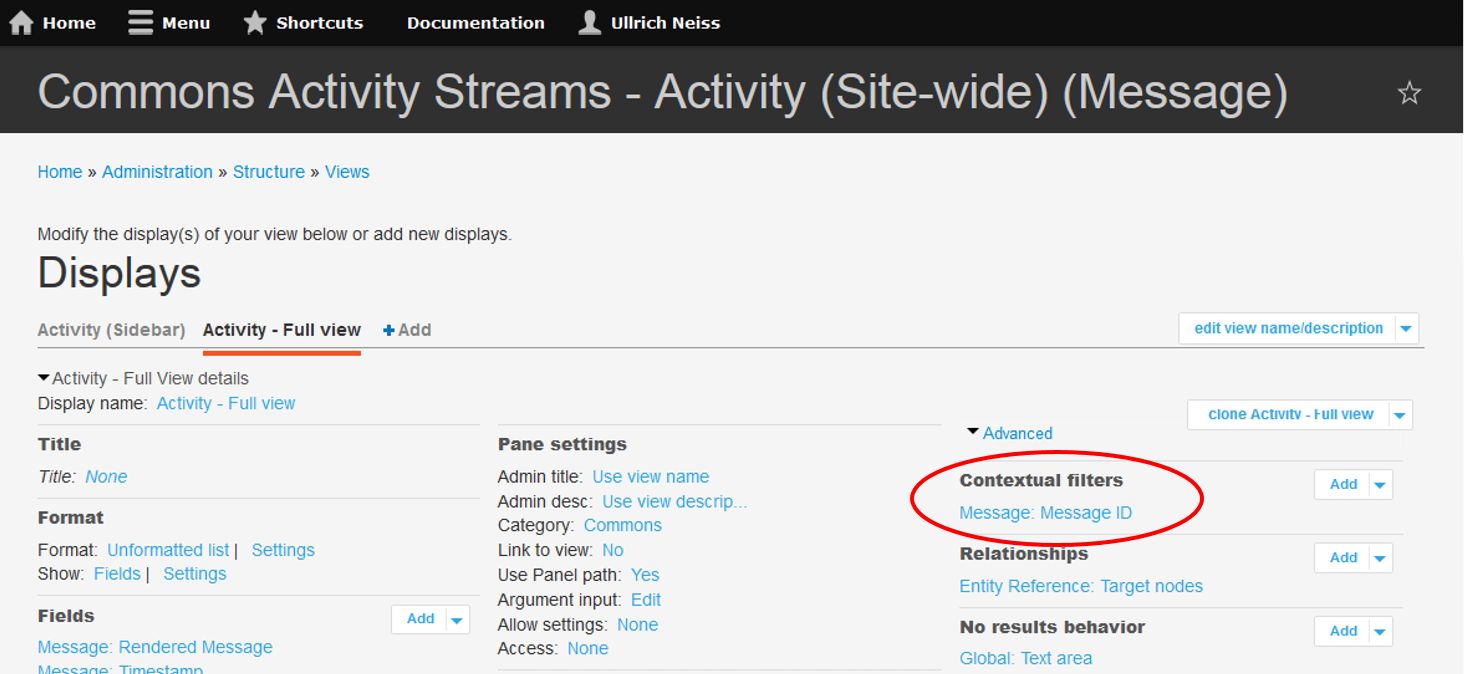1464x674 pixels.
Task: Click Edit next to Argument input
Action: tap(646, 600)
